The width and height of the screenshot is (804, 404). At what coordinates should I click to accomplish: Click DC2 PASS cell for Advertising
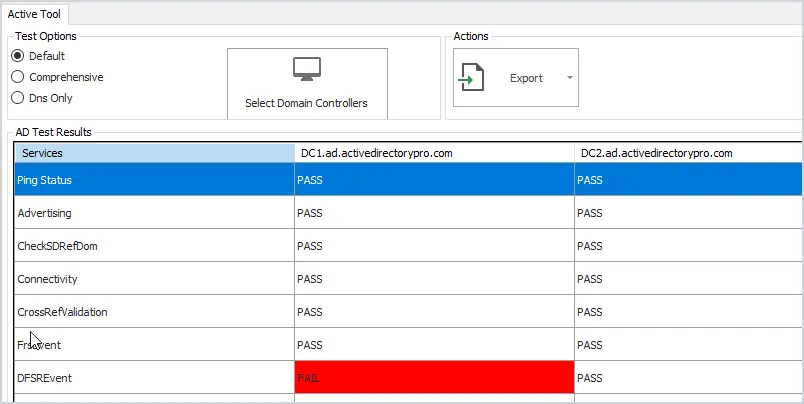688,212
